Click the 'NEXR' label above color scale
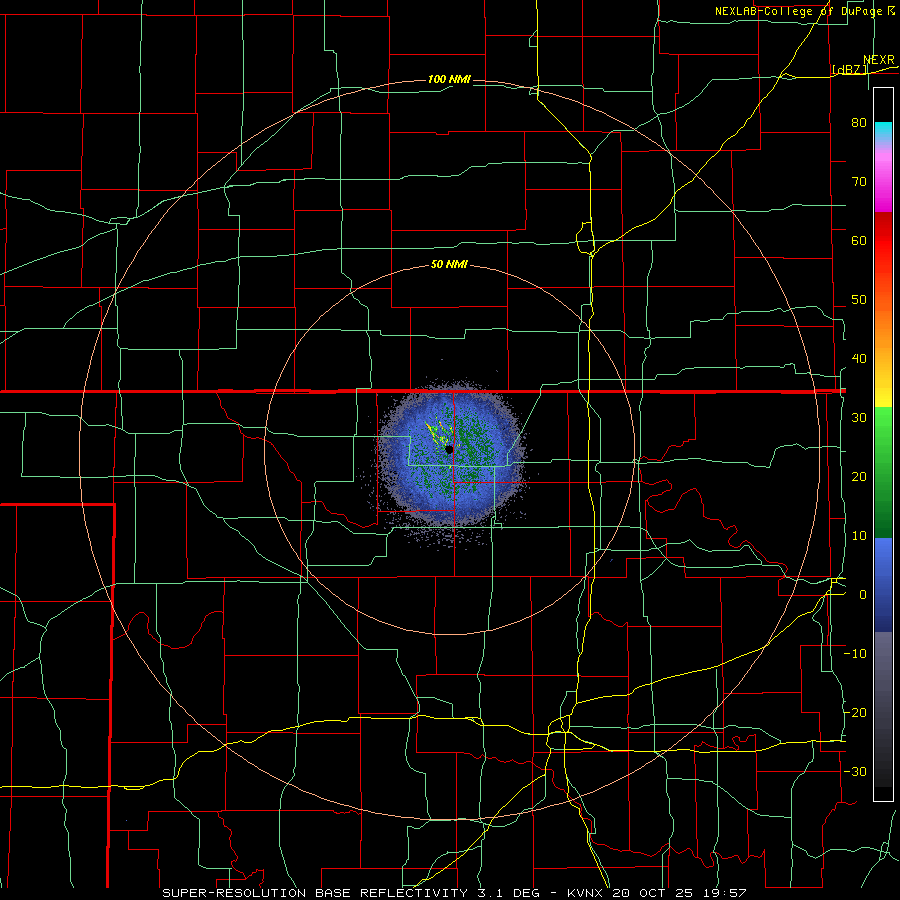Viewport: 900px width, 900px height. coord(879,60)
